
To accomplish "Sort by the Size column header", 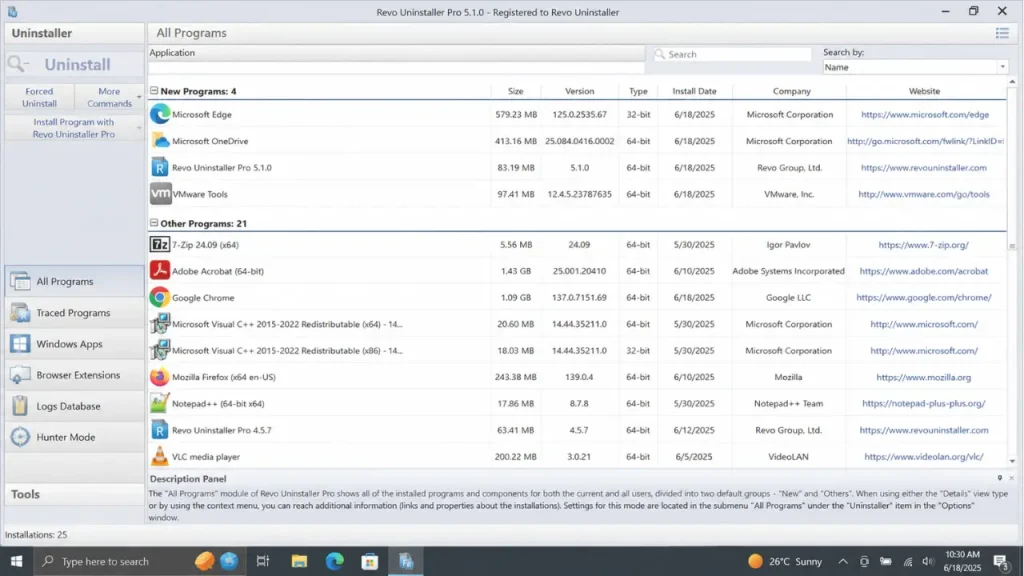I will click(516, 91).
